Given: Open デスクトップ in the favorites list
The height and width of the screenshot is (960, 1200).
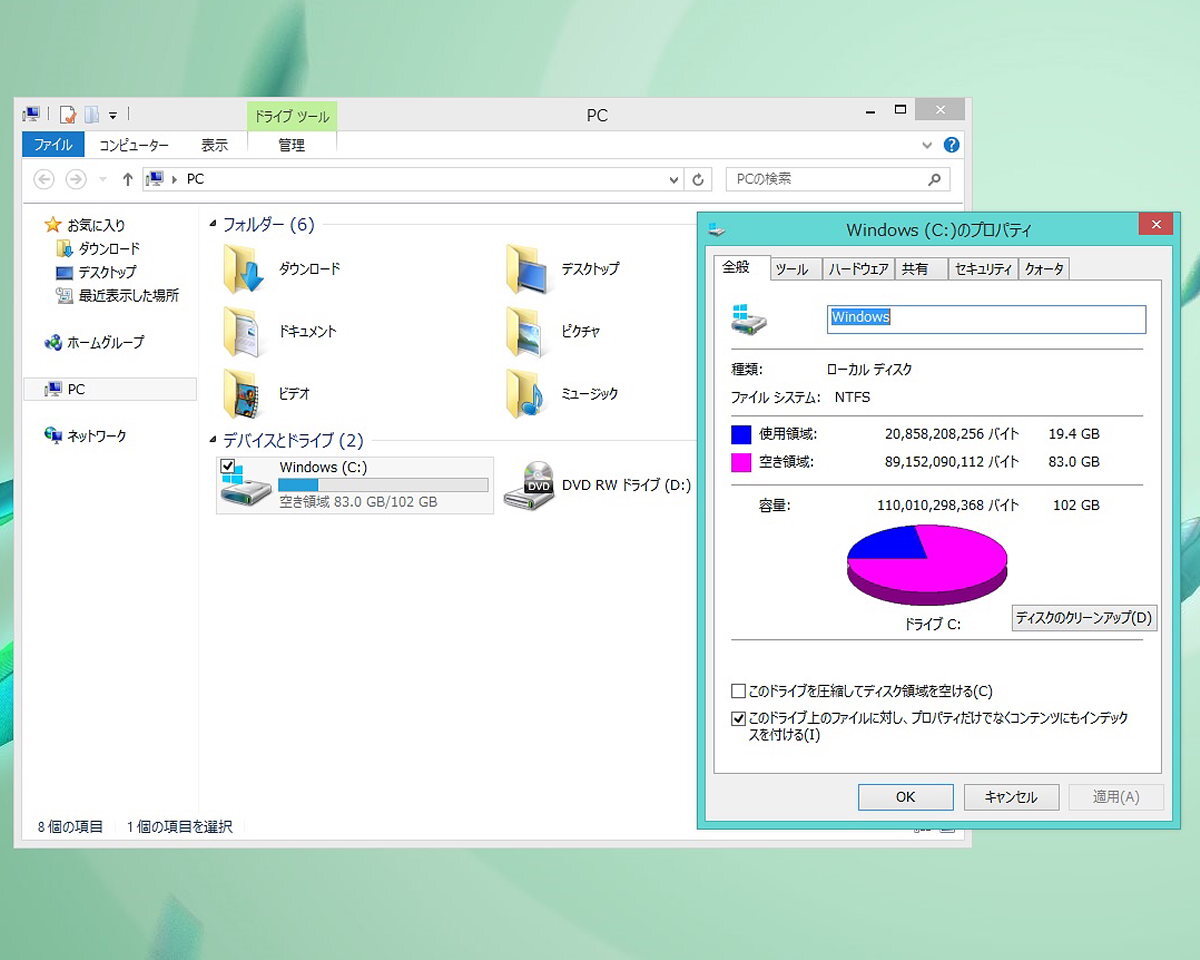Looking at the screenshot, I should point(107,272).
